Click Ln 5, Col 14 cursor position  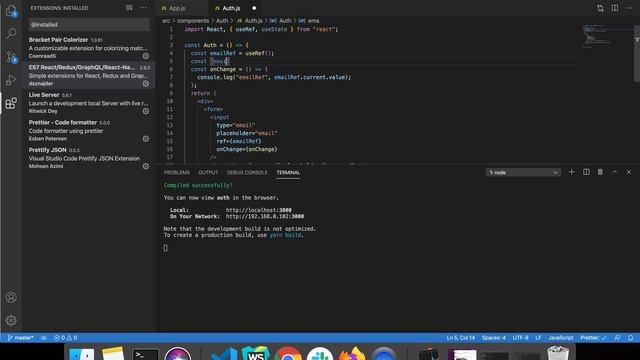tap(461, 338)
